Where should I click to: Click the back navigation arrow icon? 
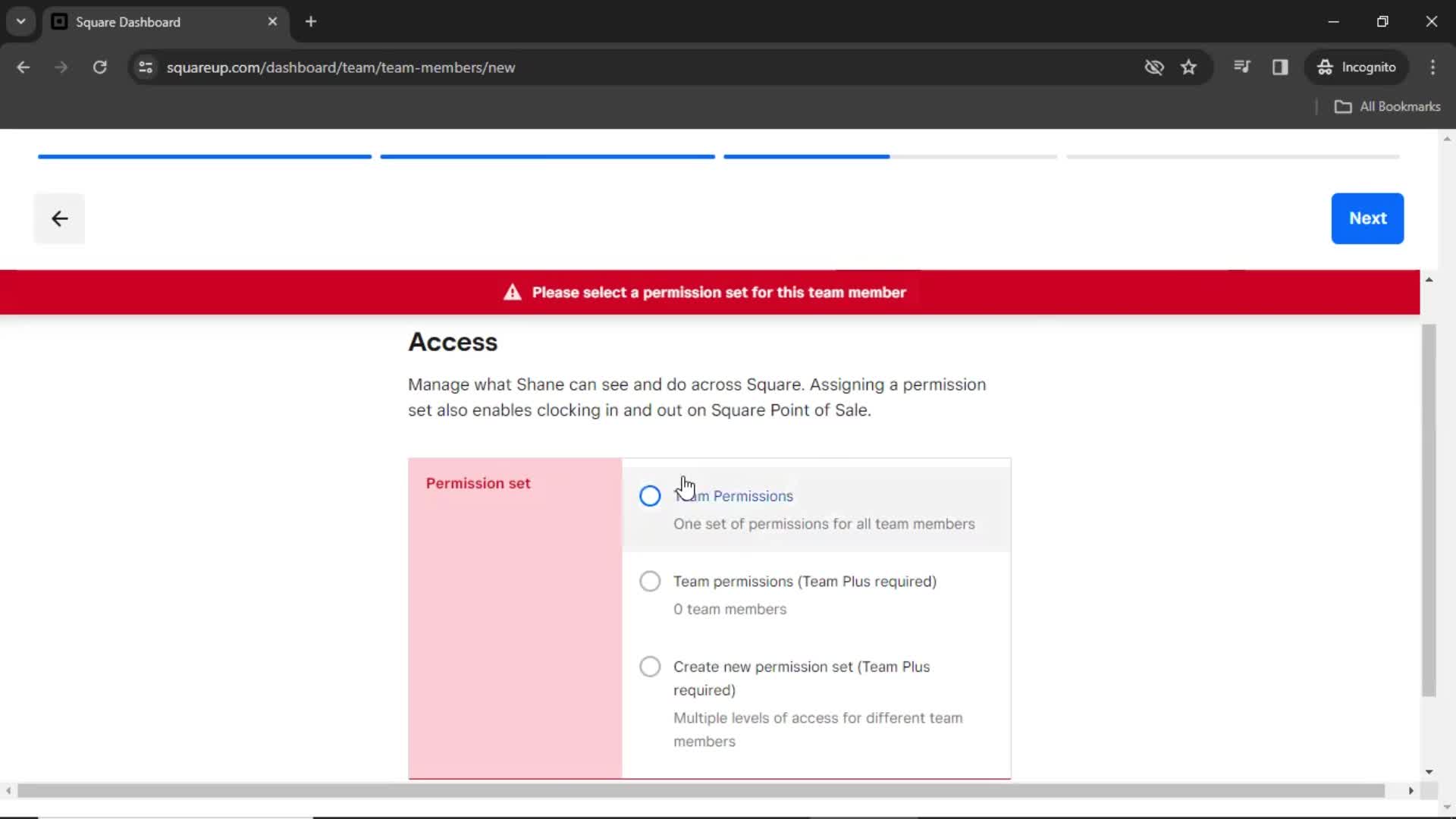(x=60, y=218)
